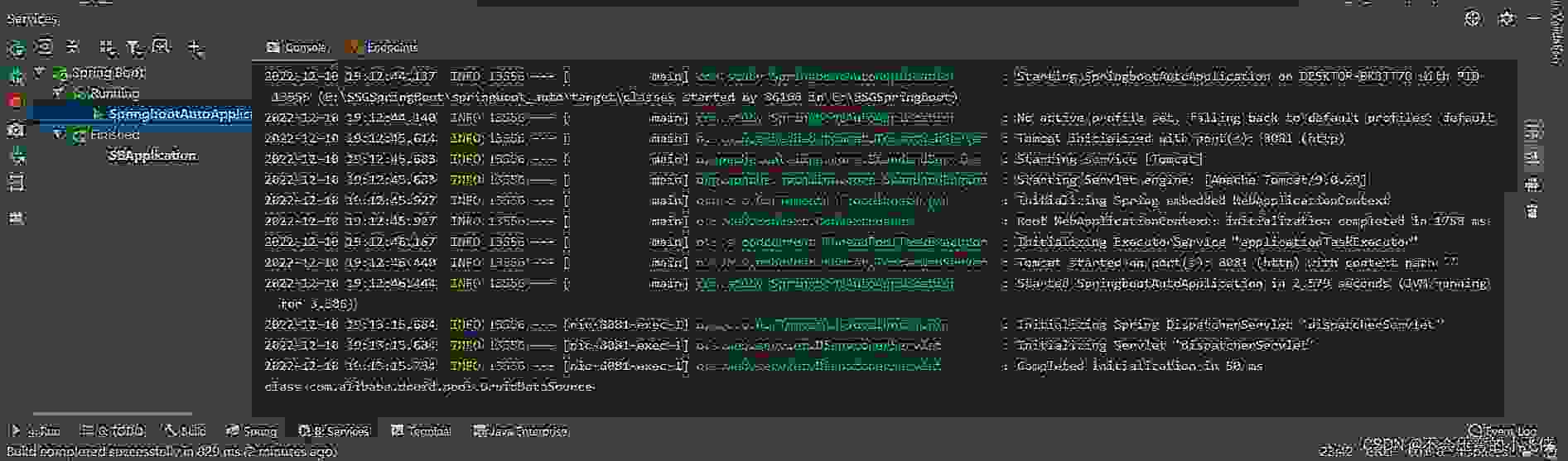The image size is (1568, 461).
Task: Click the 'Starting service [Tomcat]' log line
Action: click(x=1109, y=159)
